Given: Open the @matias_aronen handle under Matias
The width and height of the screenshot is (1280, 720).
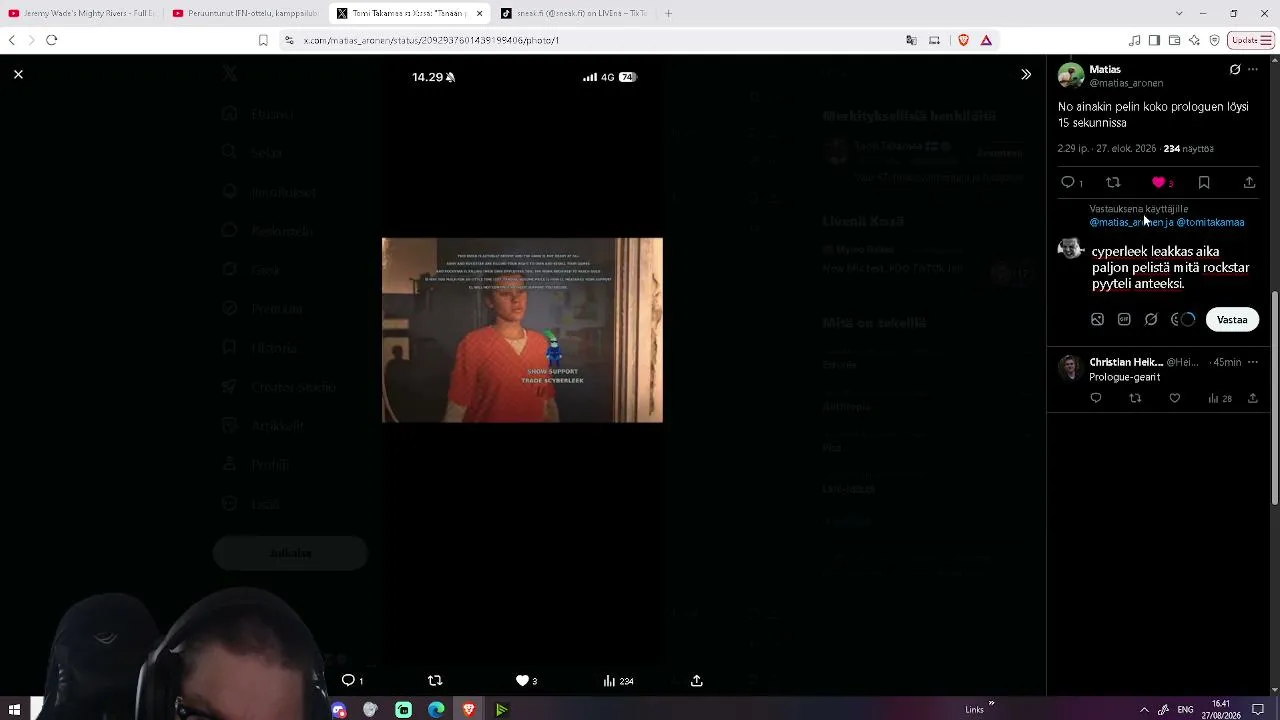Looking at the screenshot, I should tap(1126, 83).
